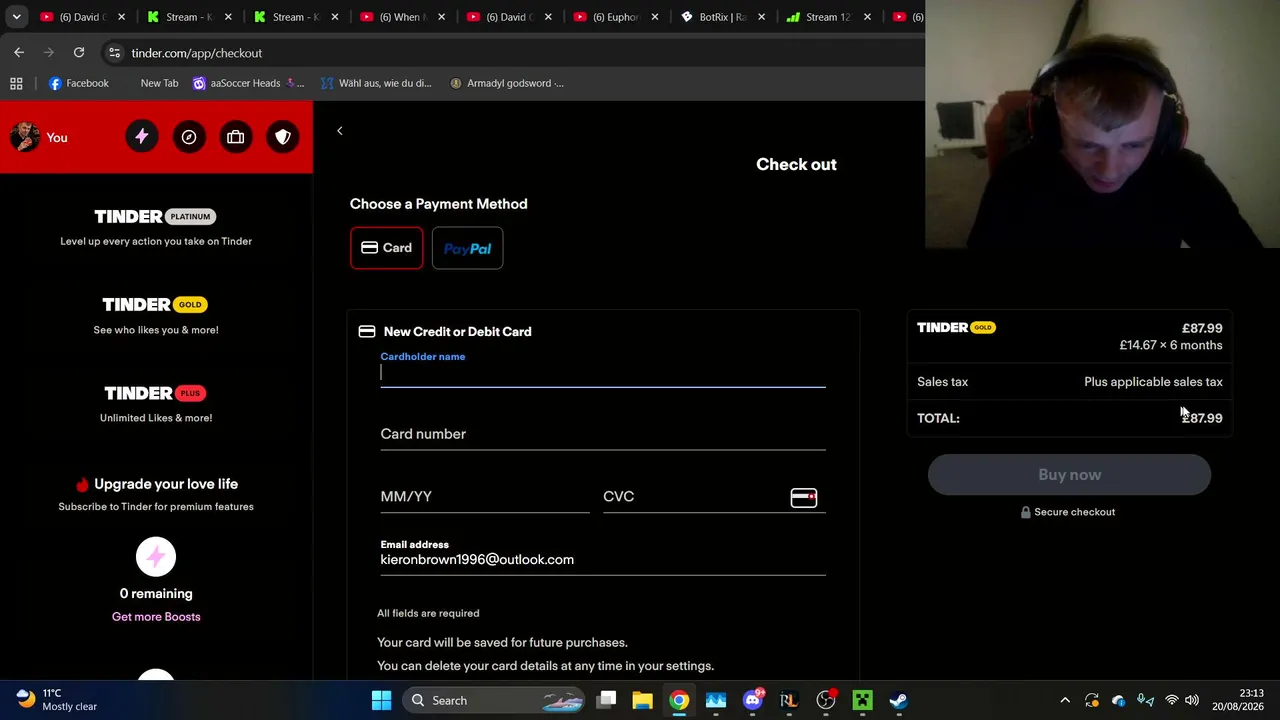Close the BotRix tab

point(761,17)
